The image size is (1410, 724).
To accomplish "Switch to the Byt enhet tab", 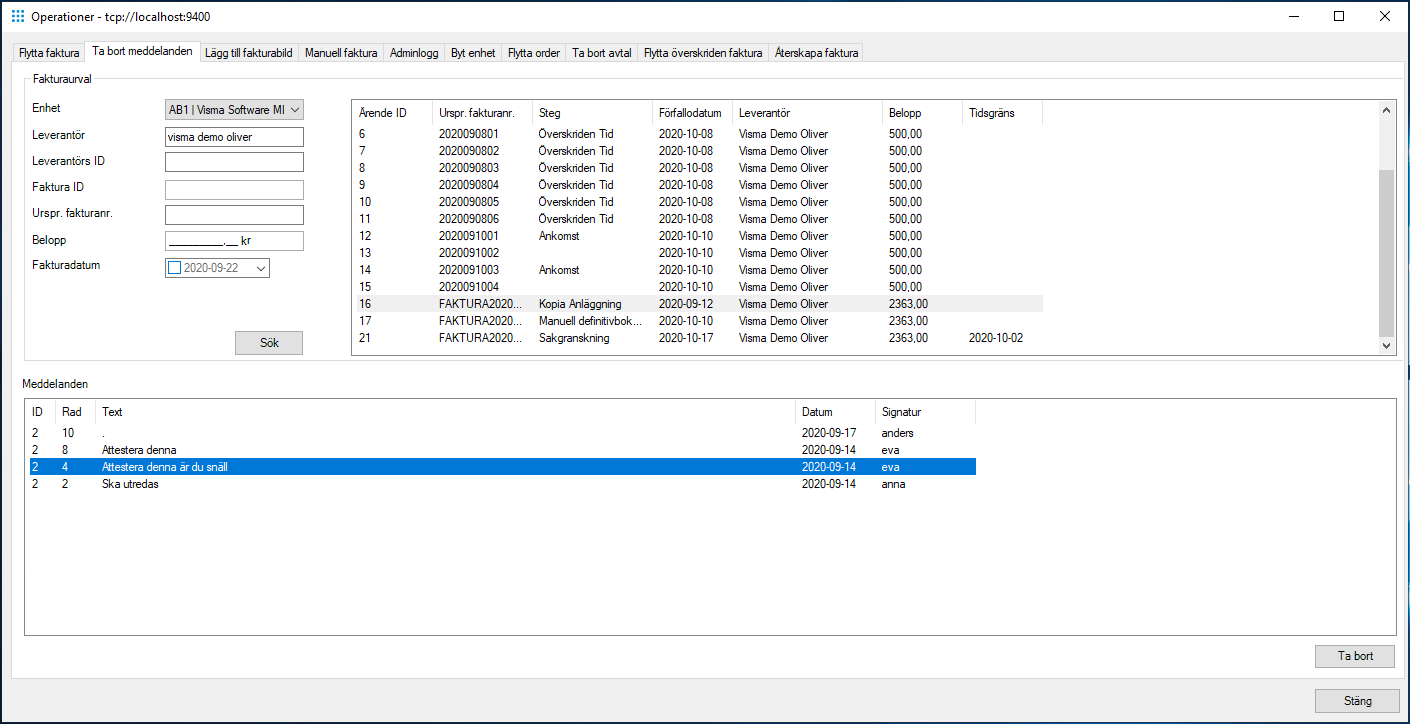I will tap(473, 53).
